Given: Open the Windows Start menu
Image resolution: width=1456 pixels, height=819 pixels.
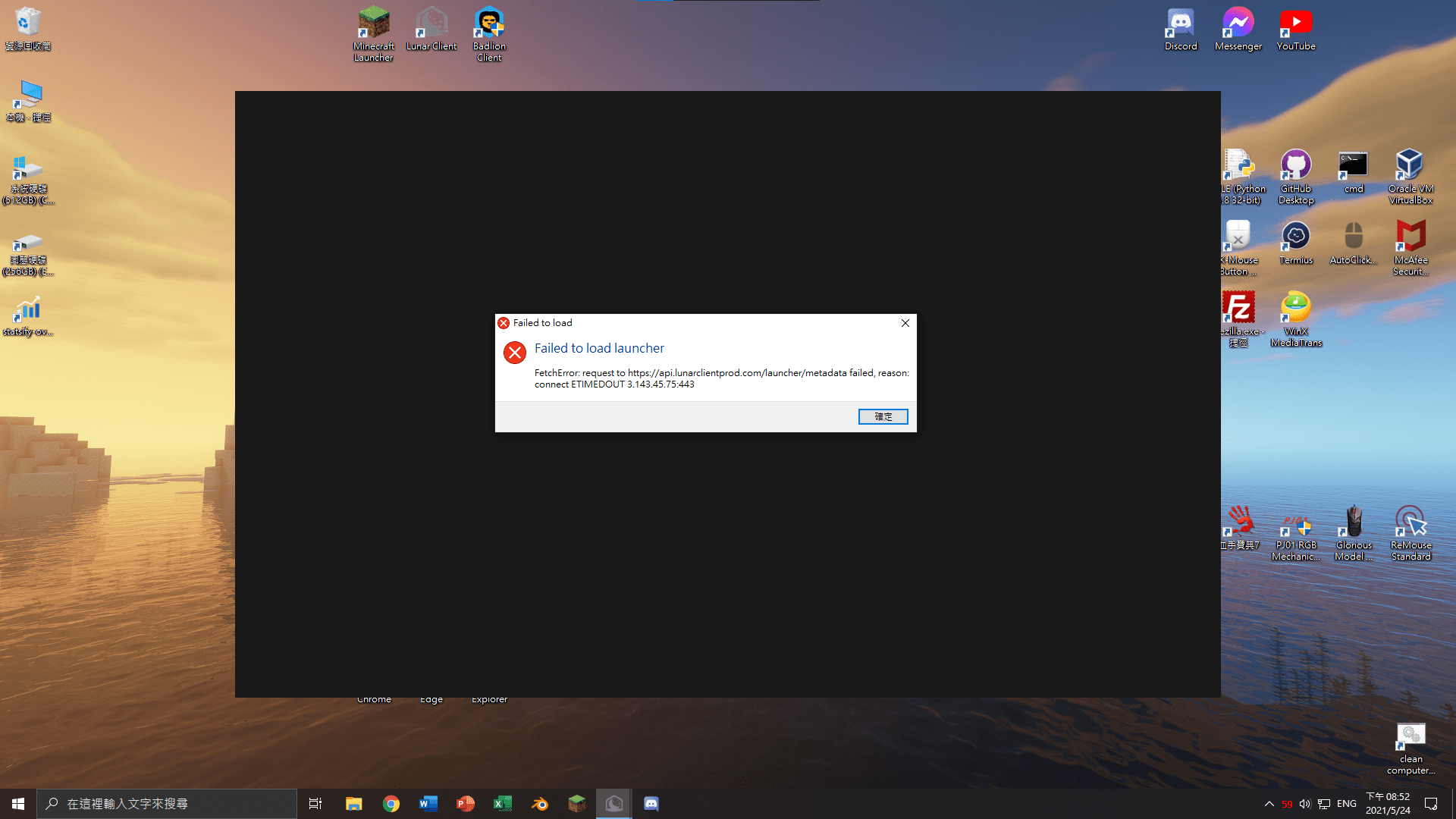Looking at the screenshot, I should (18, 804).
